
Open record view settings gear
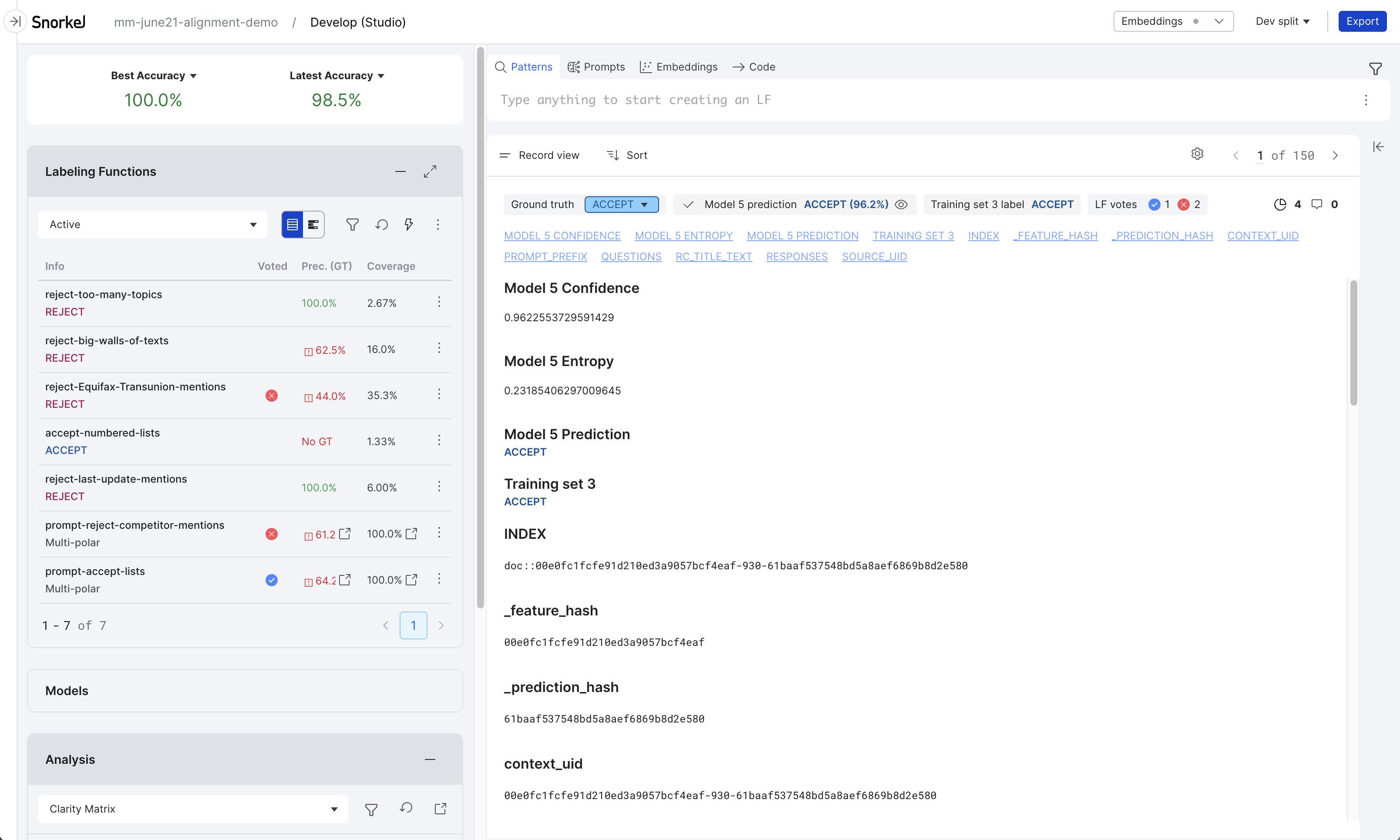[x=1197, y=154]
